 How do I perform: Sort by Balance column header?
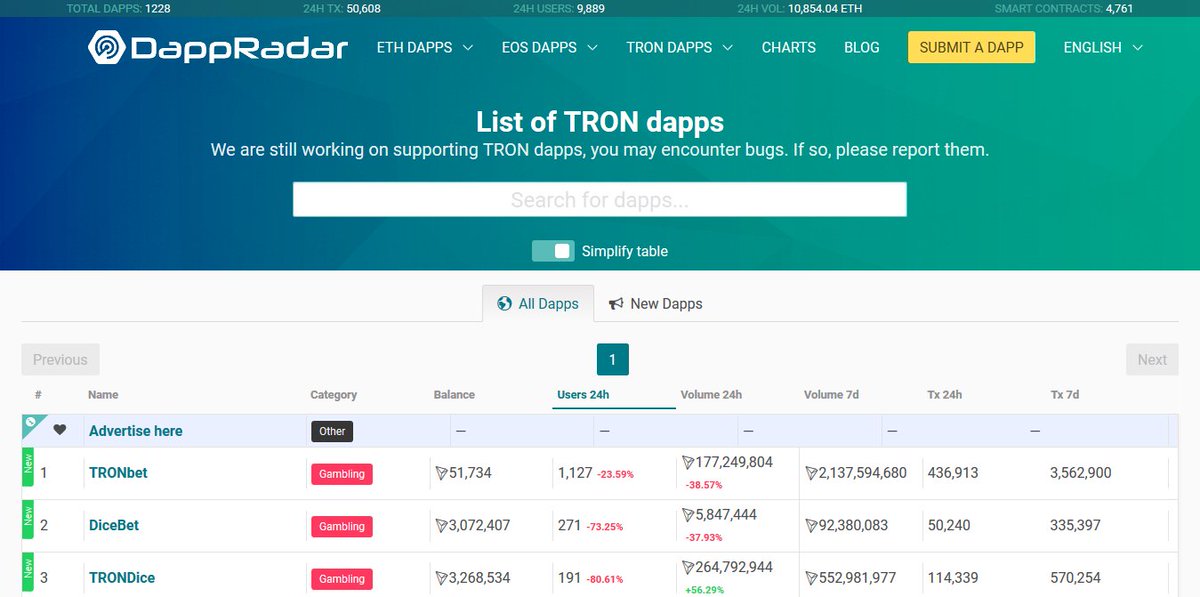coord(454,394)
